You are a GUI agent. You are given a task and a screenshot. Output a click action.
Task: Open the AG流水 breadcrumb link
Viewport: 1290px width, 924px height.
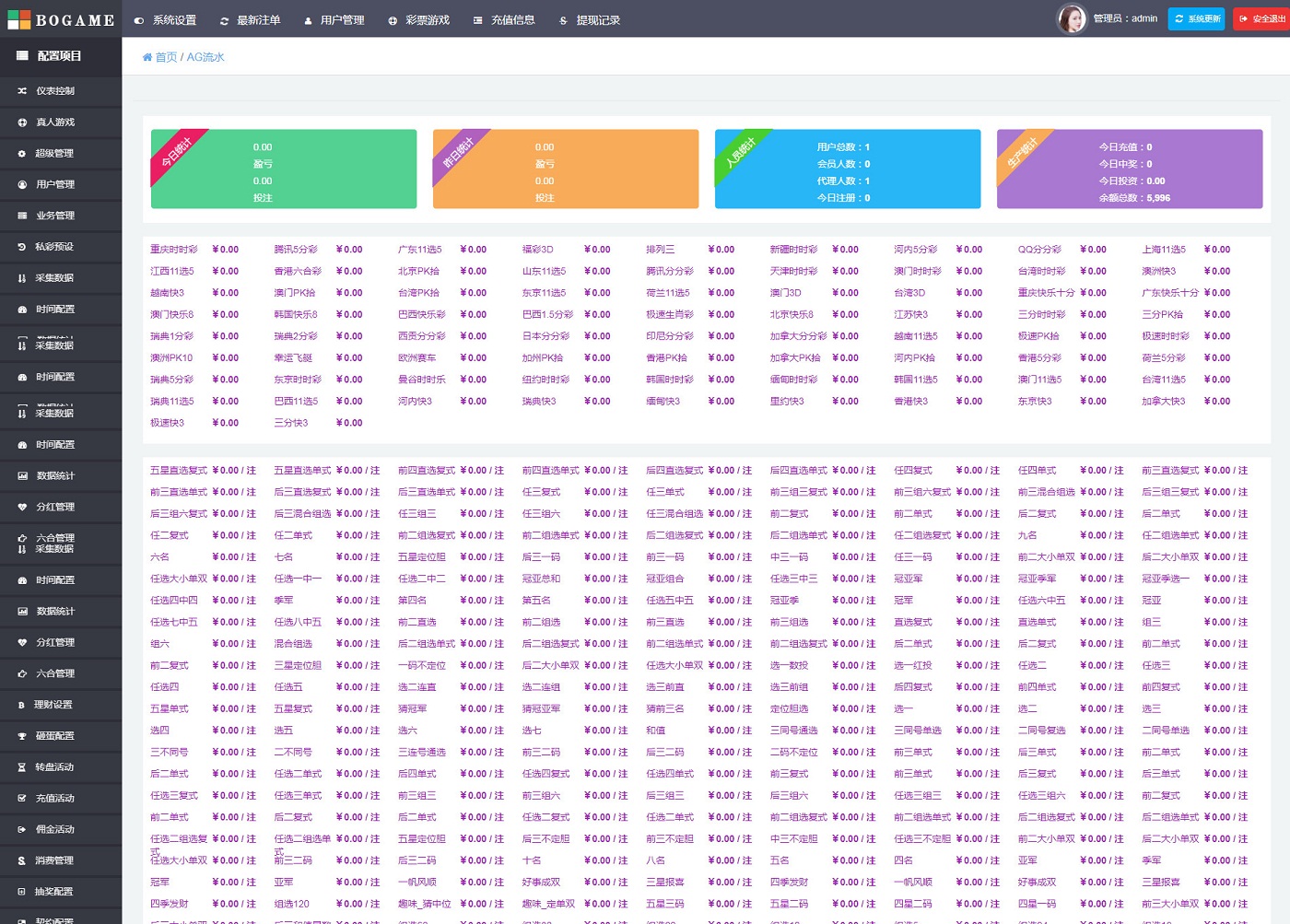pyautogui.click(x=205, y=57)
